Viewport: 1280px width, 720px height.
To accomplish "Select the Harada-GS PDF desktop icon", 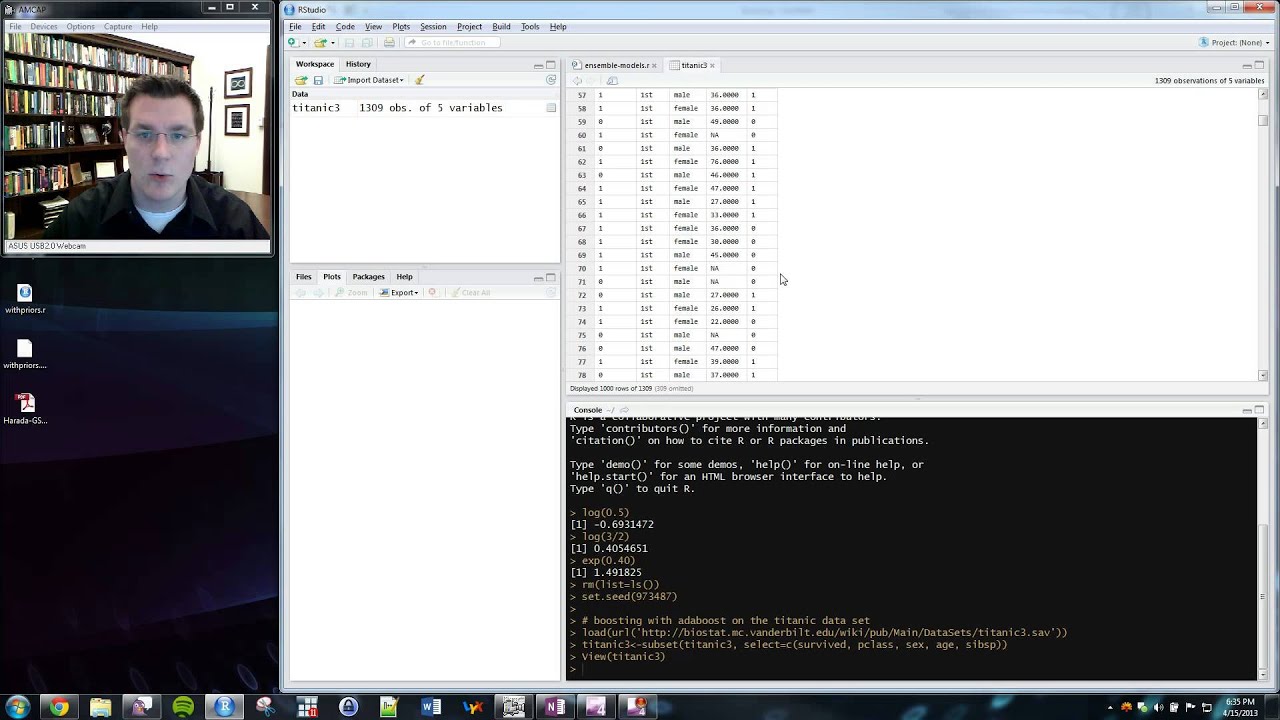I will (25, 409).
